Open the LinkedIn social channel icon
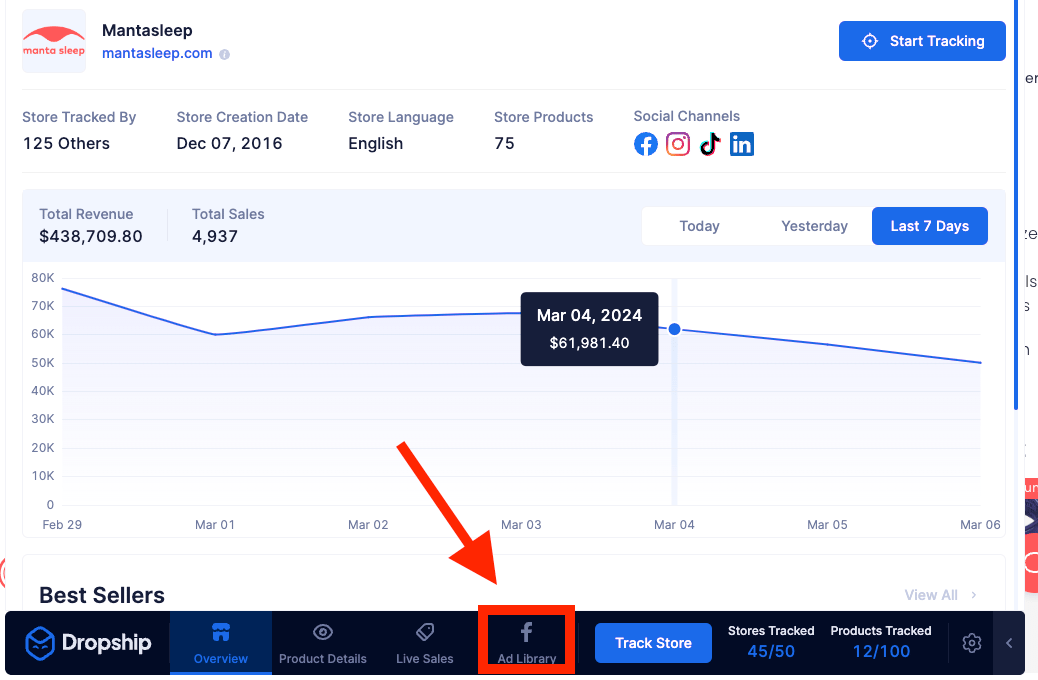The height and width of the screenshot is (680, 1038). [741, 144]
